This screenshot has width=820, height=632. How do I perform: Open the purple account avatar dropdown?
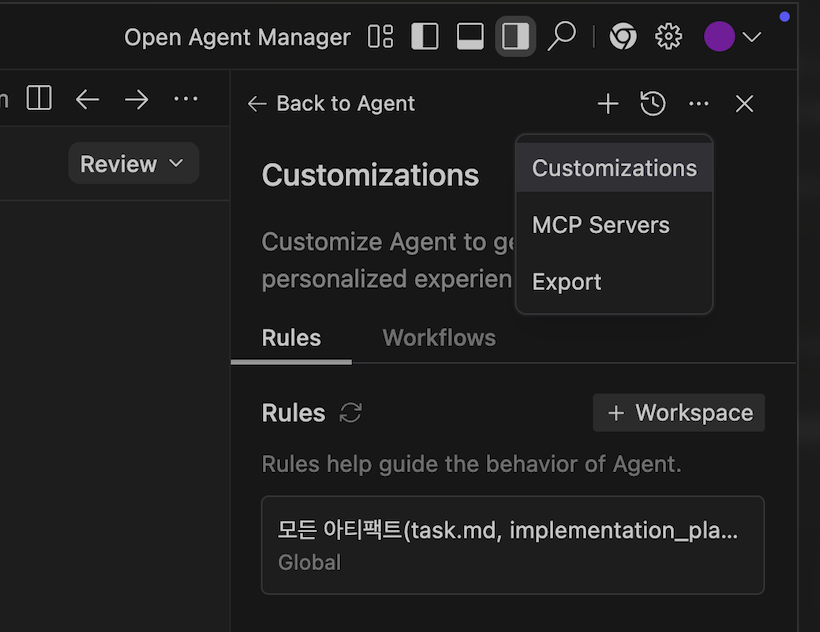point(732,37)
